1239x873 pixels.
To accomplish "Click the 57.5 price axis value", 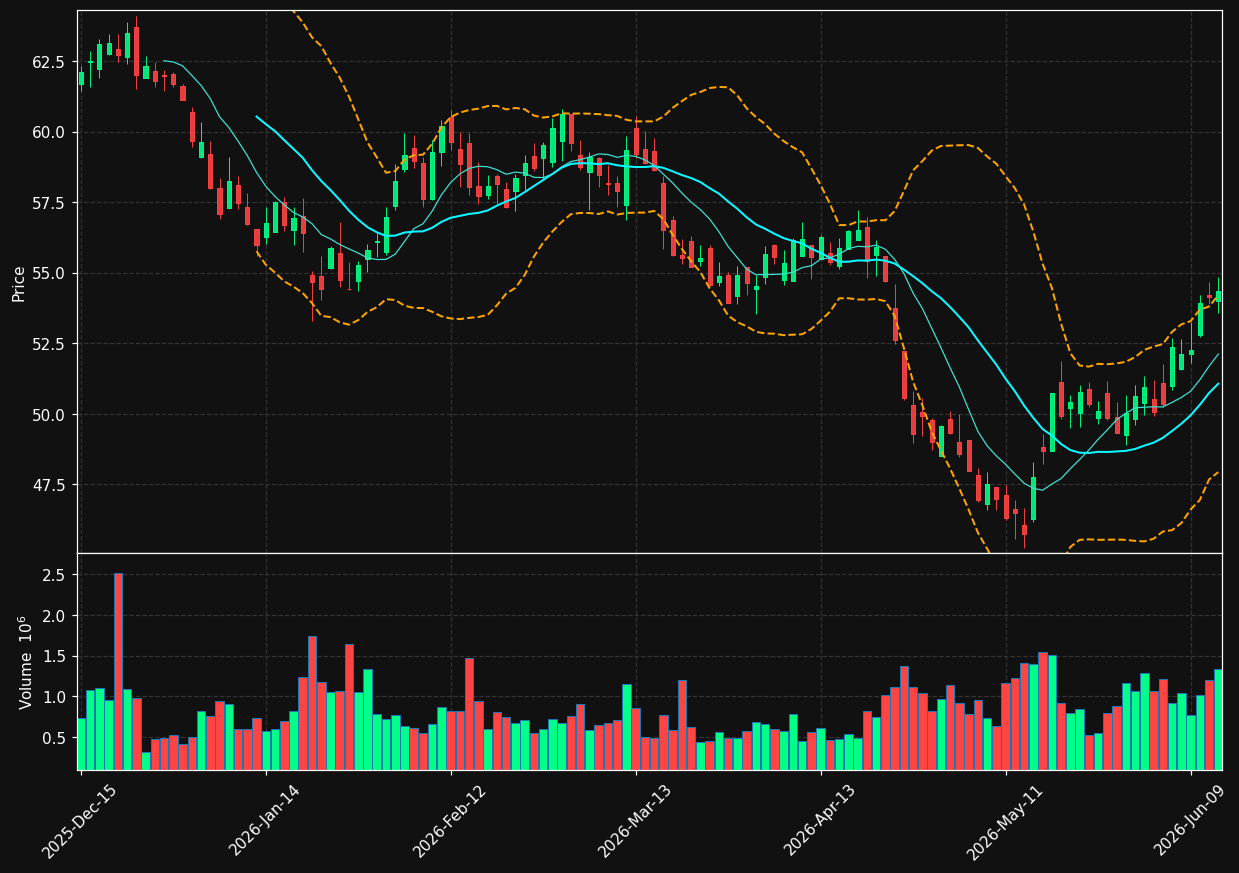I will pos(49,203).
